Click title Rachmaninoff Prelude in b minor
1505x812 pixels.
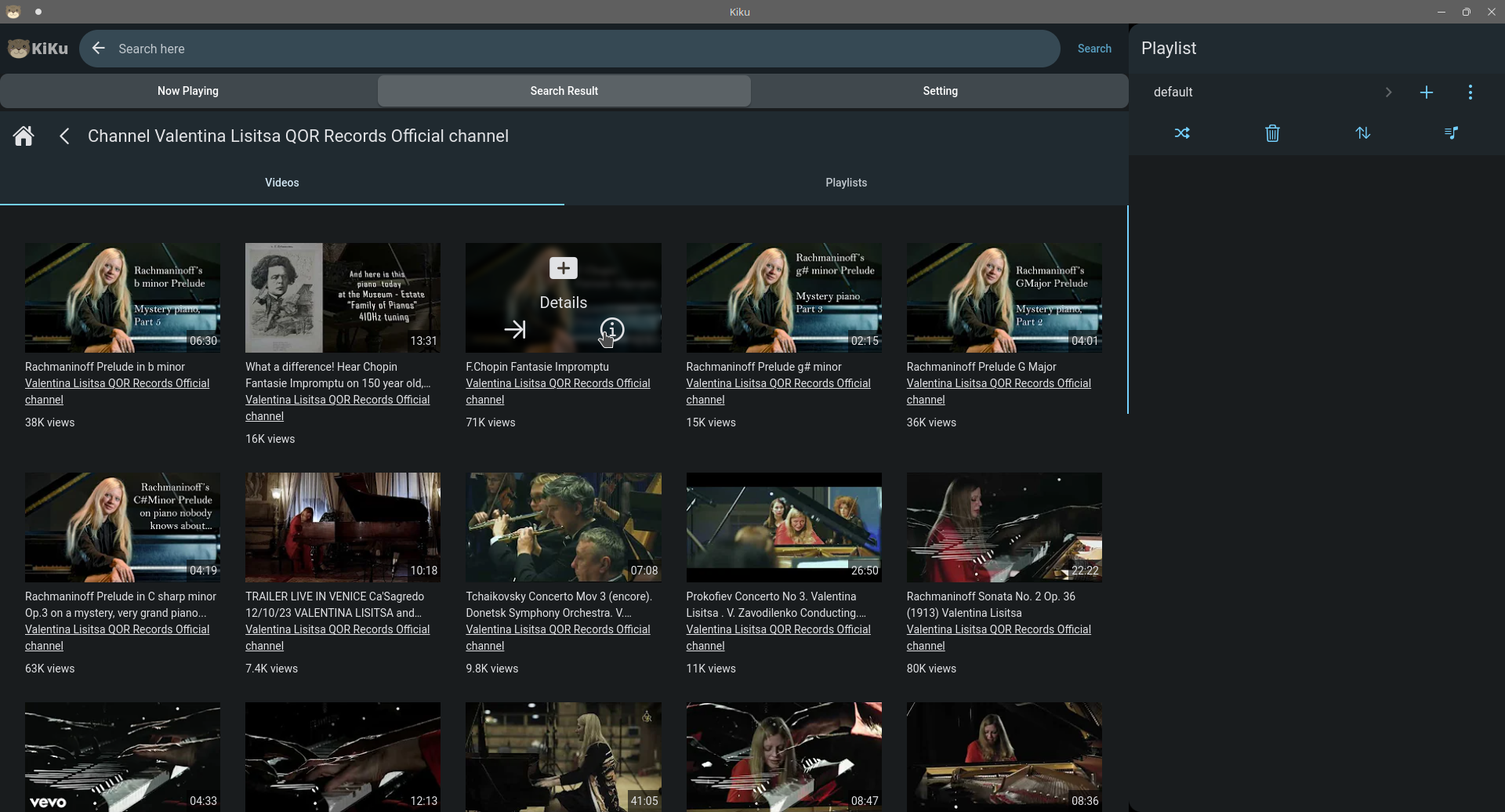[105, 367]
